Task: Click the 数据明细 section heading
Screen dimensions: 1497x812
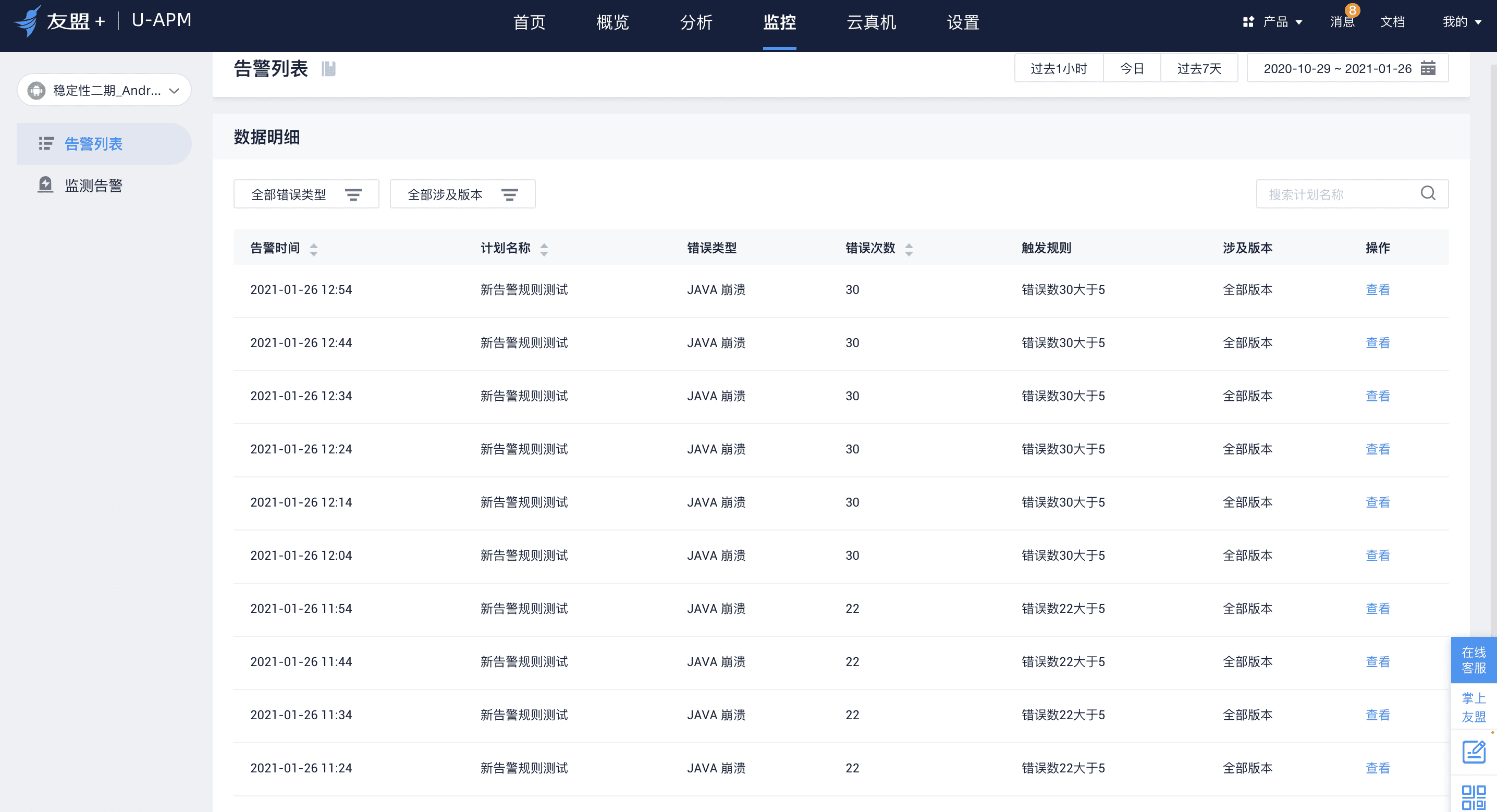Action: point(267,137)
